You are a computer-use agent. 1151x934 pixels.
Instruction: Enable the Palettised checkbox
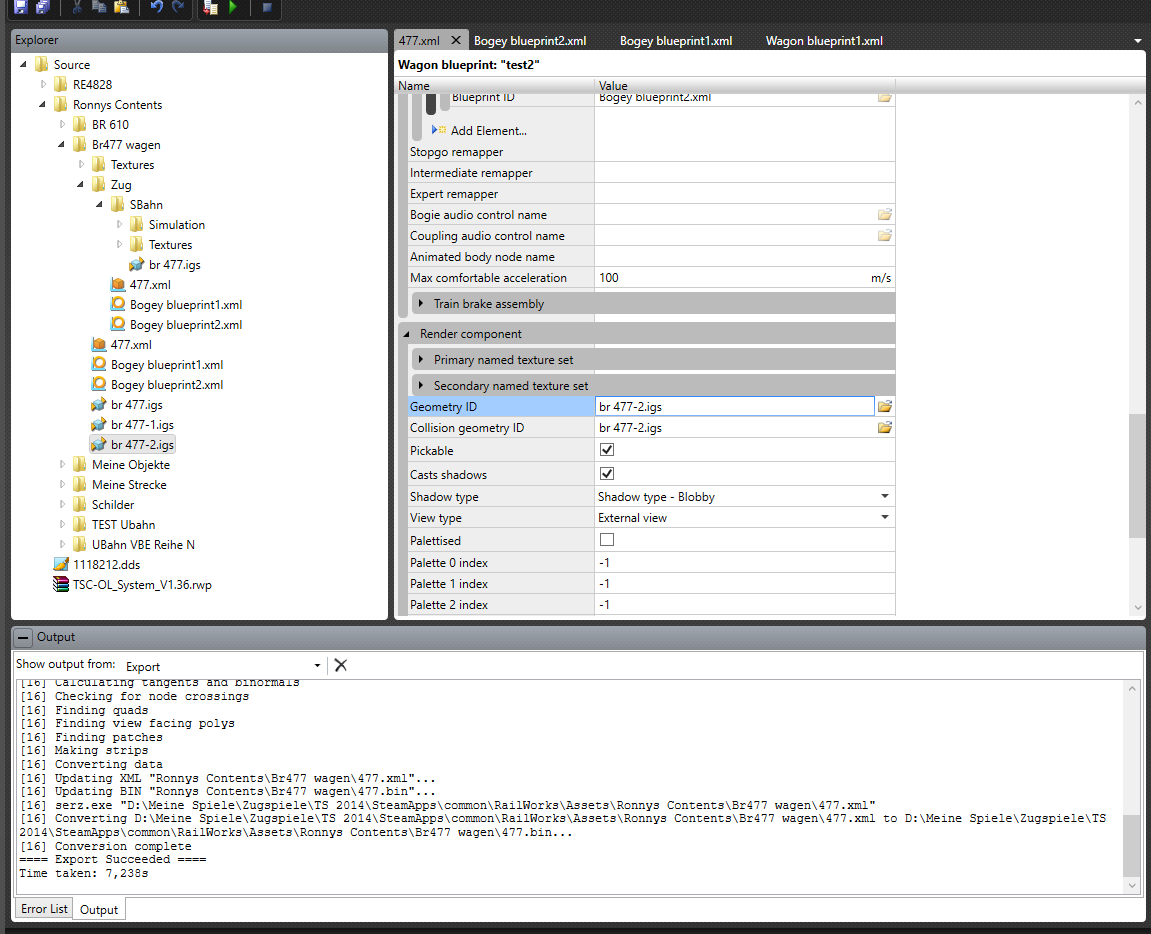[607, 540]
